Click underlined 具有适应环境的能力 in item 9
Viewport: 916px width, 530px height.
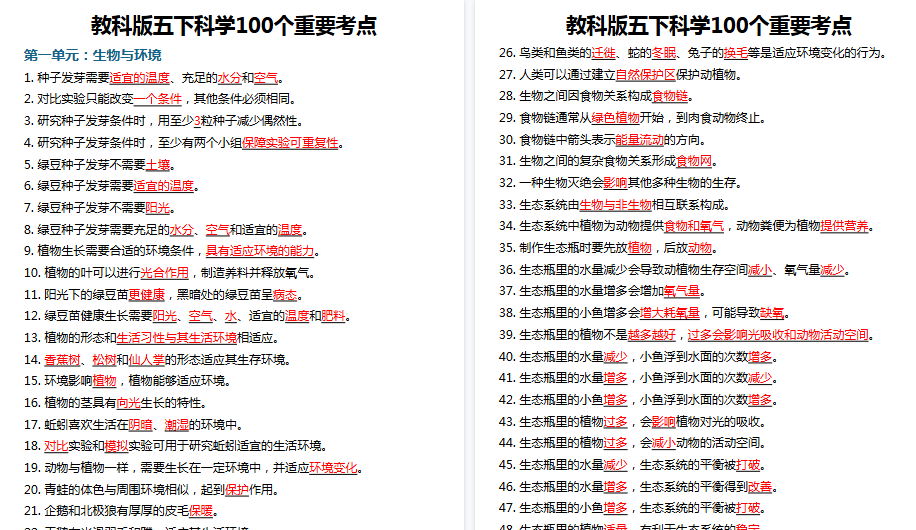(x=260, y=251)
